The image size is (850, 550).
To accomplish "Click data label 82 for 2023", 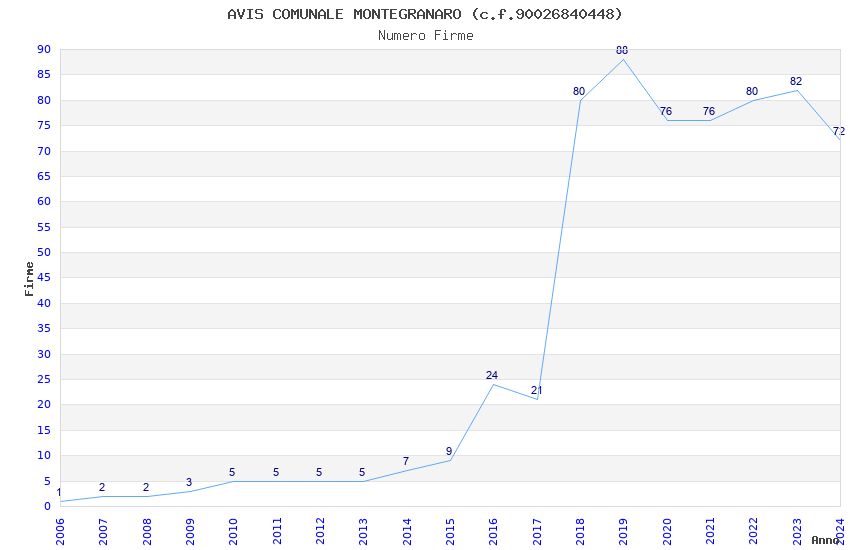I will (795, 81).
